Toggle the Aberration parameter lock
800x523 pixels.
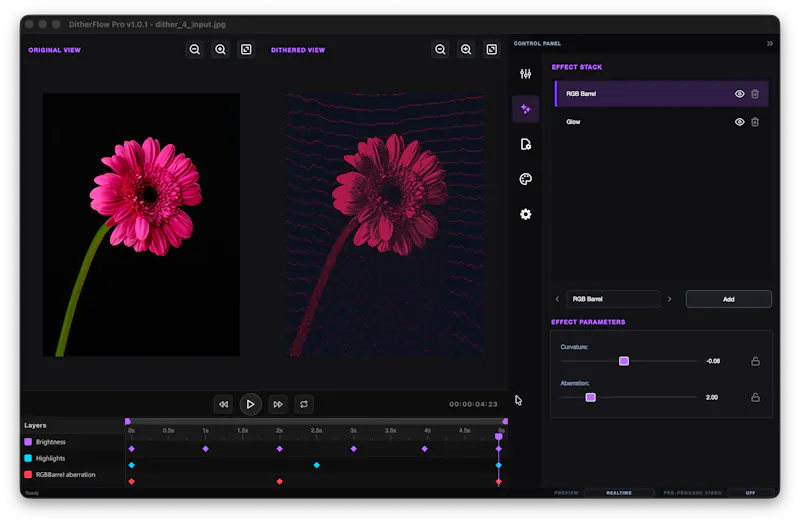click(x=756, y=397)
